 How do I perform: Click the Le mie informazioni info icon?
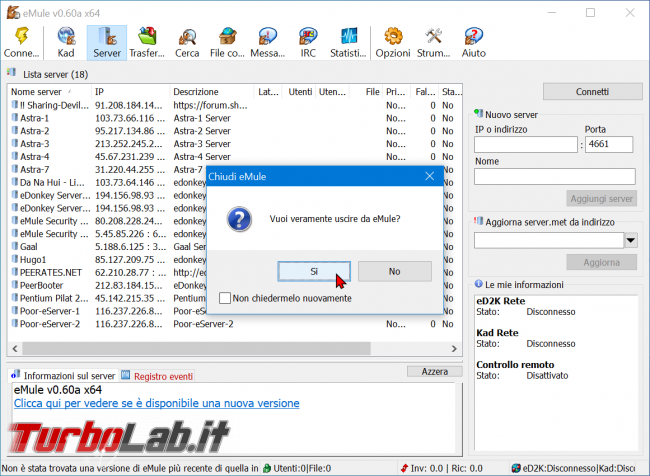tap(479, 284)
